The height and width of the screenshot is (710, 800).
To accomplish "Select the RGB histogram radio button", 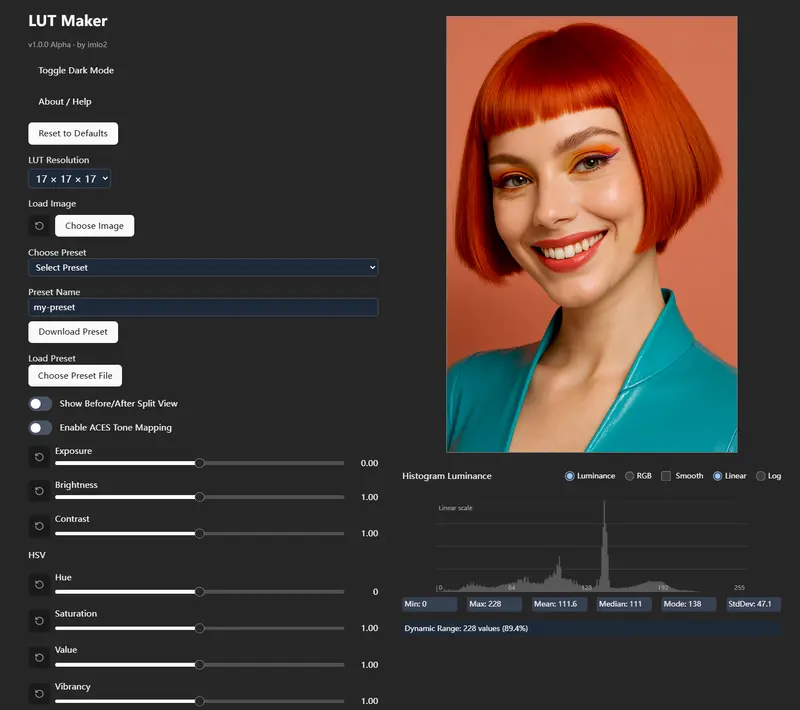I will coord(630,476).
